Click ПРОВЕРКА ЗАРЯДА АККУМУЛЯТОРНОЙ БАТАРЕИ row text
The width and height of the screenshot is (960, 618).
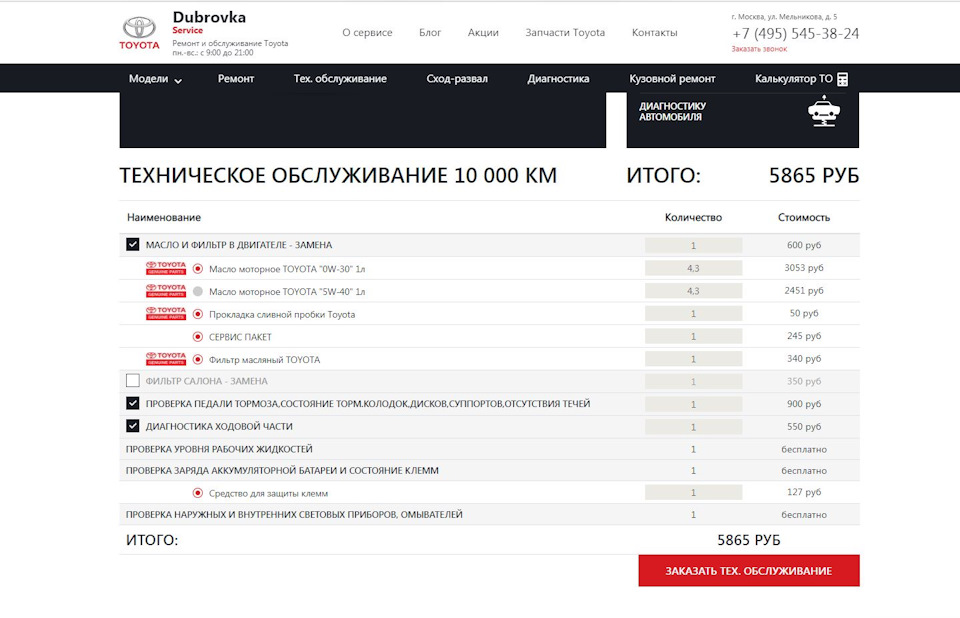coord(282,470)
